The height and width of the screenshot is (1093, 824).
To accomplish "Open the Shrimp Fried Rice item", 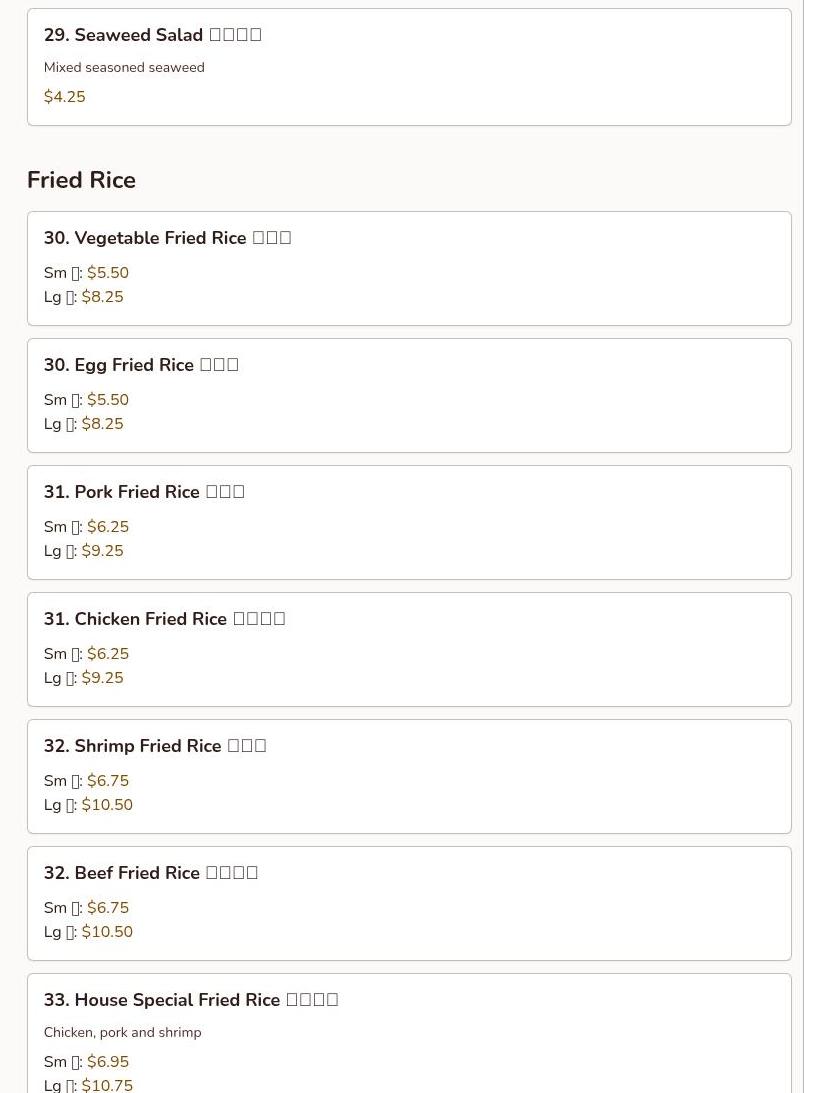I will click(x=155, y=746).
